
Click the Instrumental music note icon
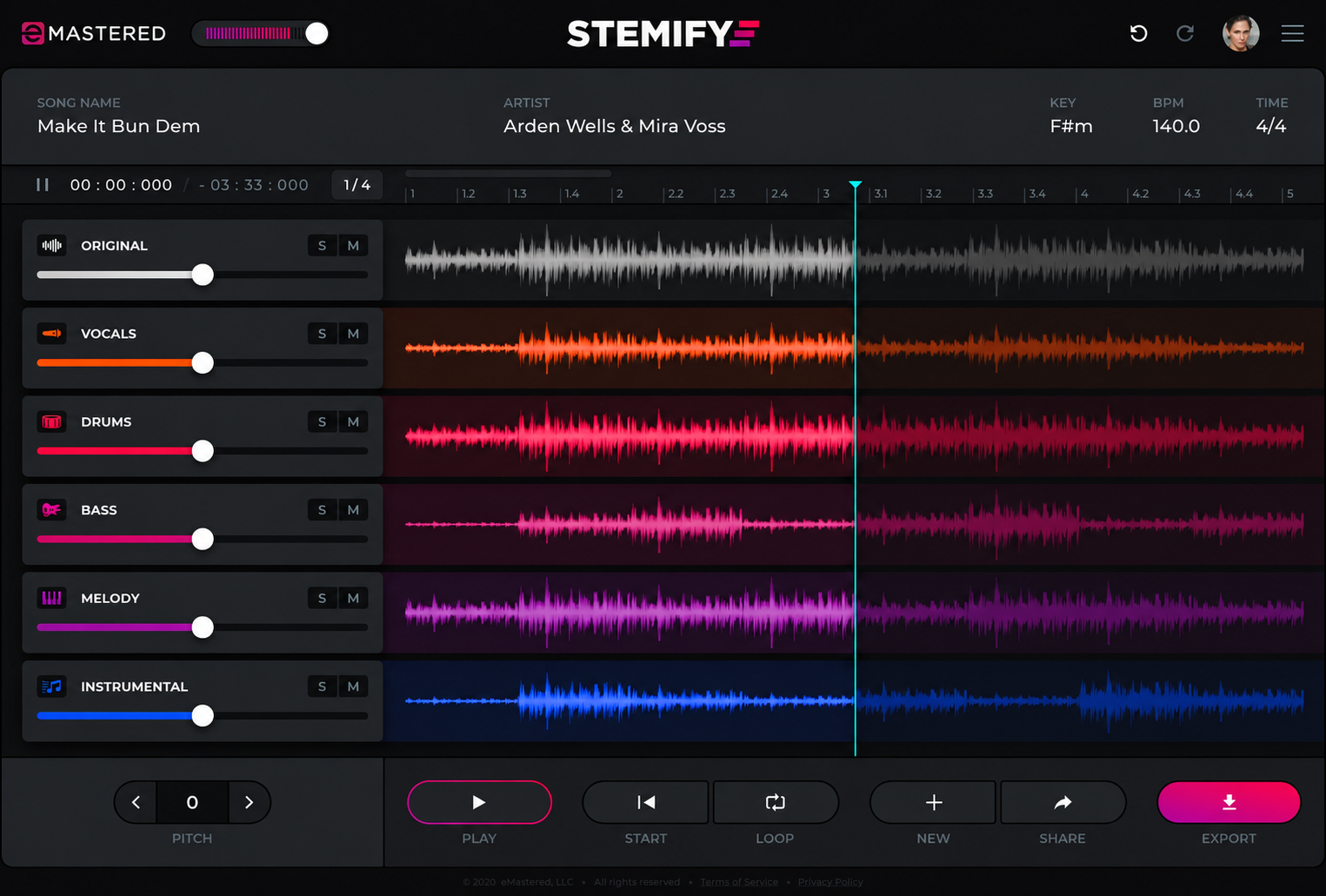click(x=52, y=687)
